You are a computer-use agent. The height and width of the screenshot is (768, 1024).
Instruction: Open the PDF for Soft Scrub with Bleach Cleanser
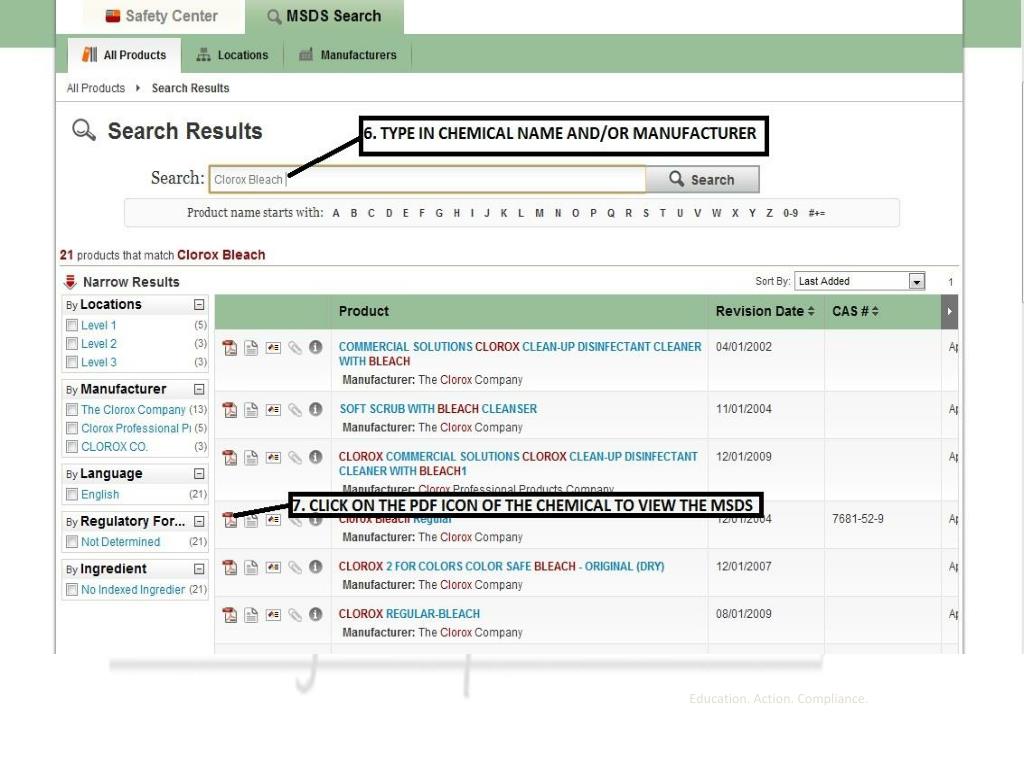230,409
